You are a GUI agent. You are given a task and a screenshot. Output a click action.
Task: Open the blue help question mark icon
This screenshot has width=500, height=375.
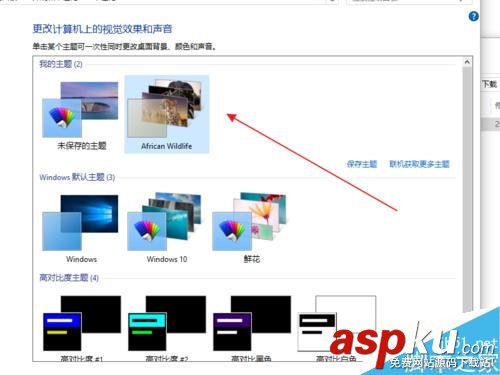pos(473,16)
